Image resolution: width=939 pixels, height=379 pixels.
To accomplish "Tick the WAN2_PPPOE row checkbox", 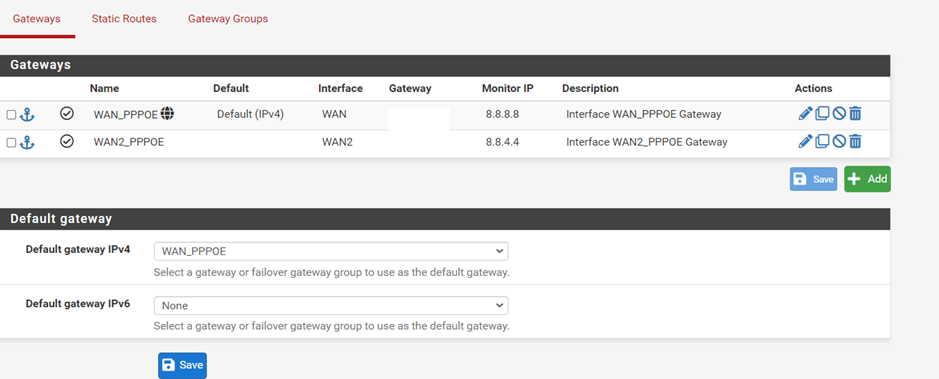I will pos(11,142).
